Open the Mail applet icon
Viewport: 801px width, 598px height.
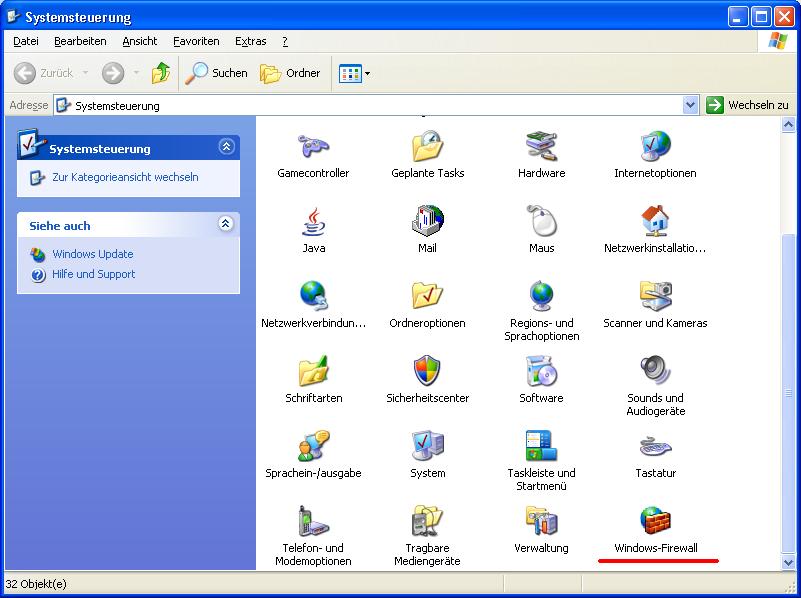[x=427, y=221]
